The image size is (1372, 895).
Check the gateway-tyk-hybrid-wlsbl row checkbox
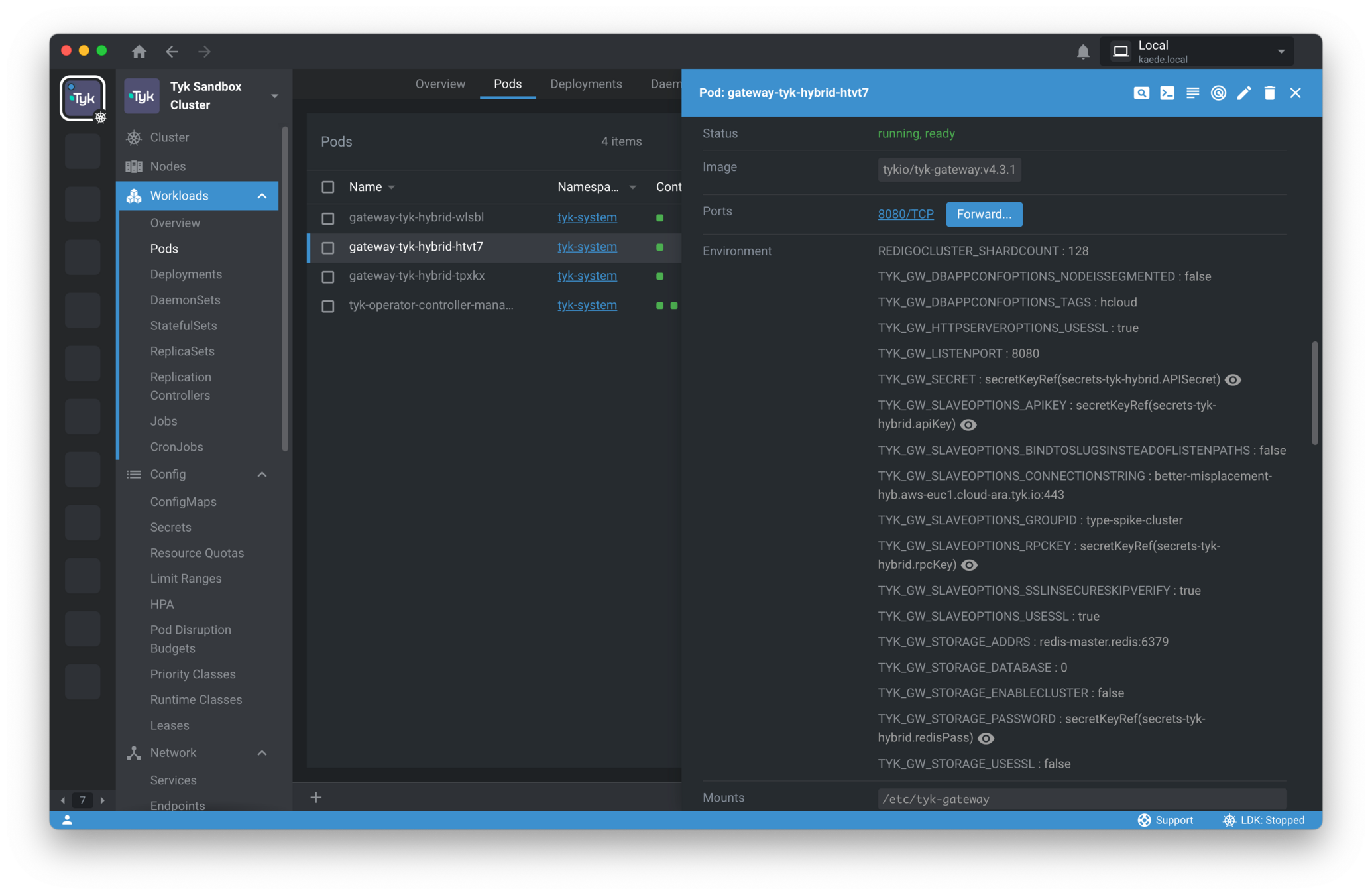point(328,218)
